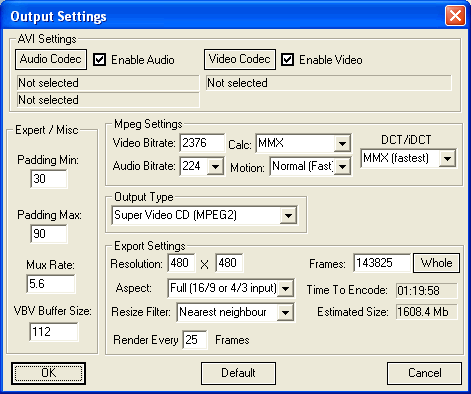Click the Mux Rate field showing 5.6

tap(51, 284)
